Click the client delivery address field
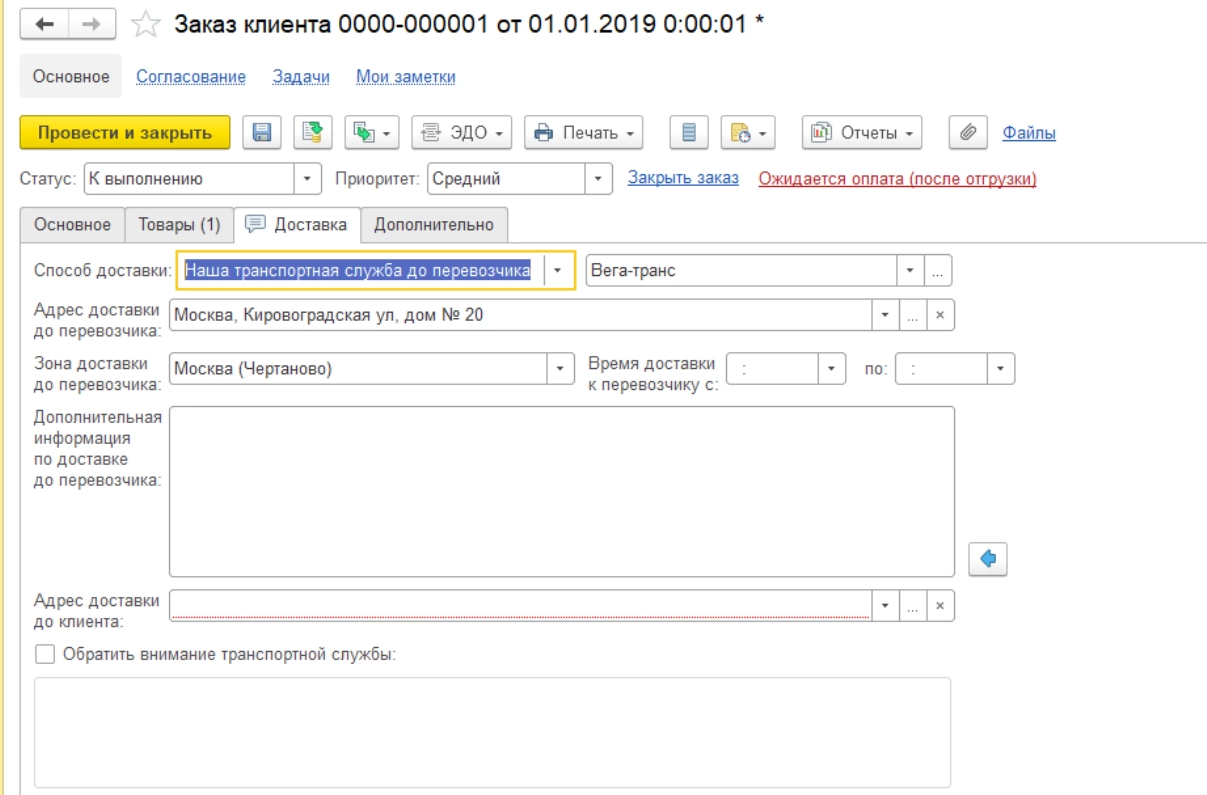This screenshot has height=795, width=1207. click(x=520, y=606)
